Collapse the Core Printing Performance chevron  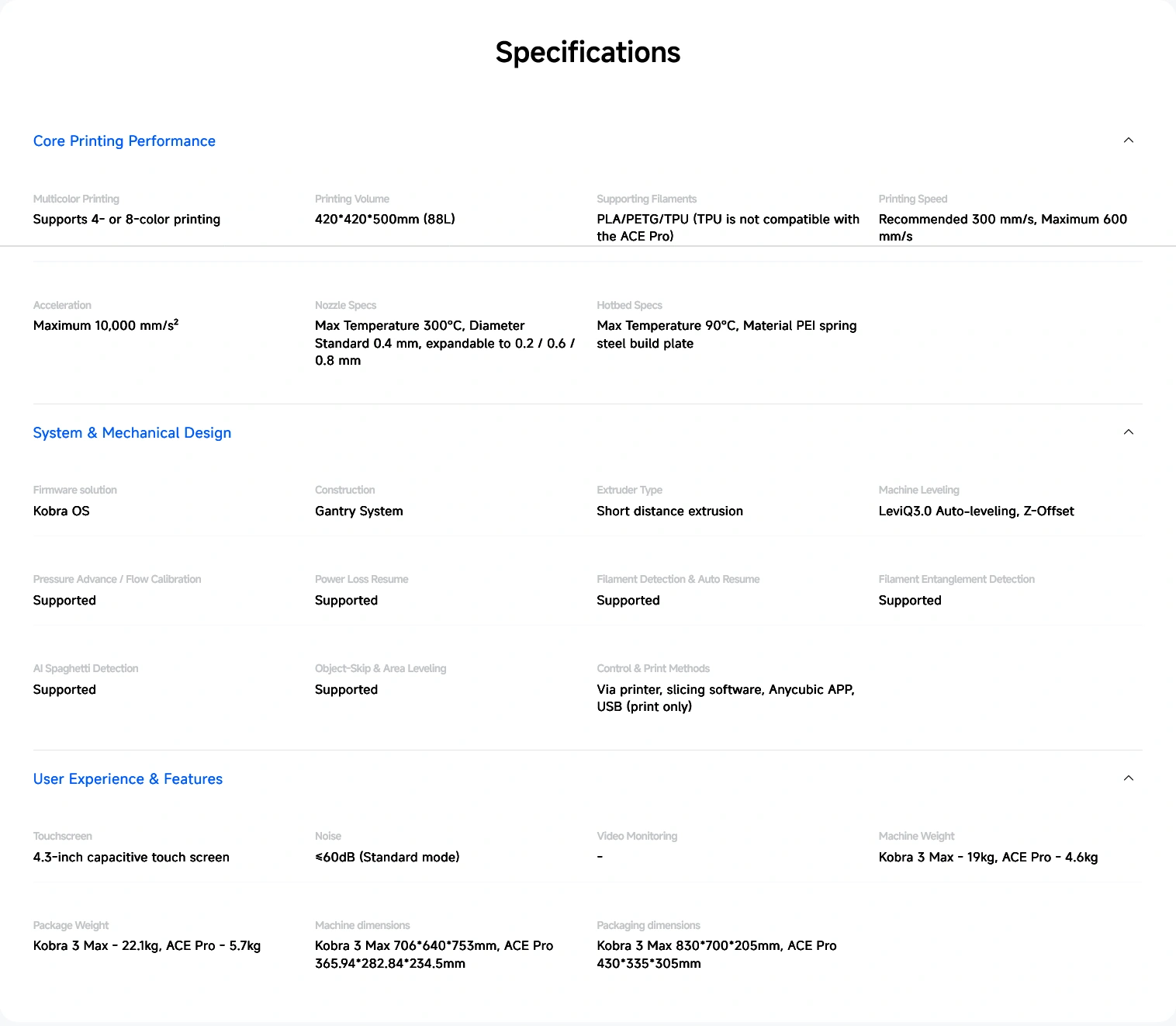[1128, 140]
